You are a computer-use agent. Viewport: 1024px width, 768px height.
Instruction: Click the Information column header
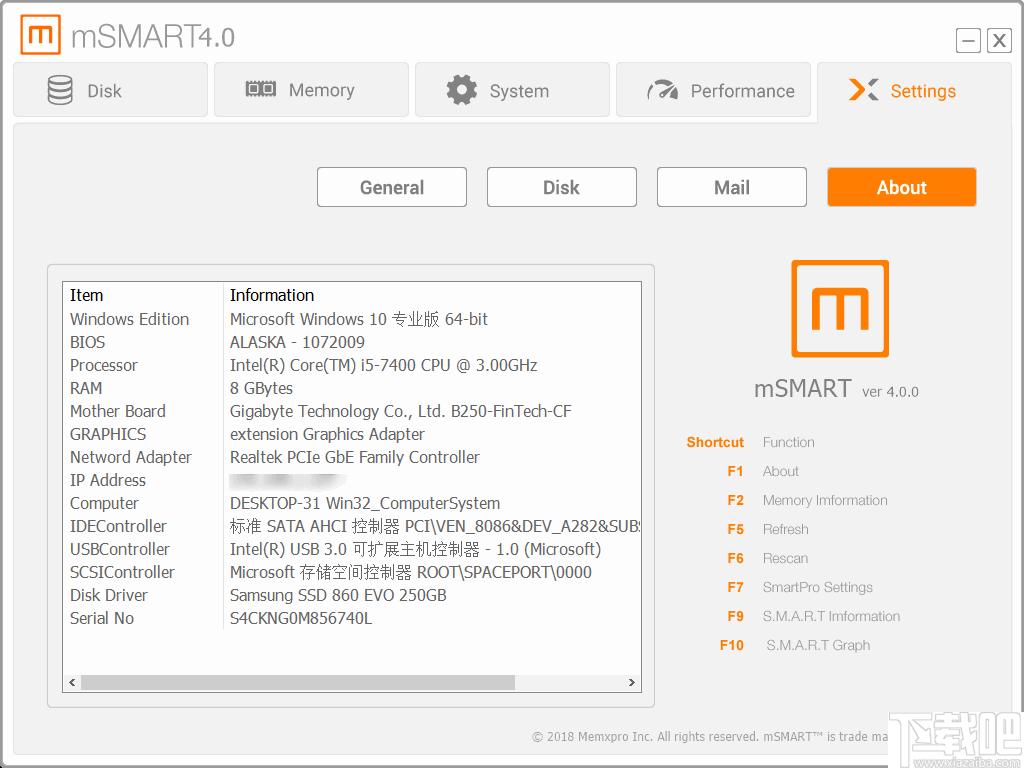coord(432,295)
